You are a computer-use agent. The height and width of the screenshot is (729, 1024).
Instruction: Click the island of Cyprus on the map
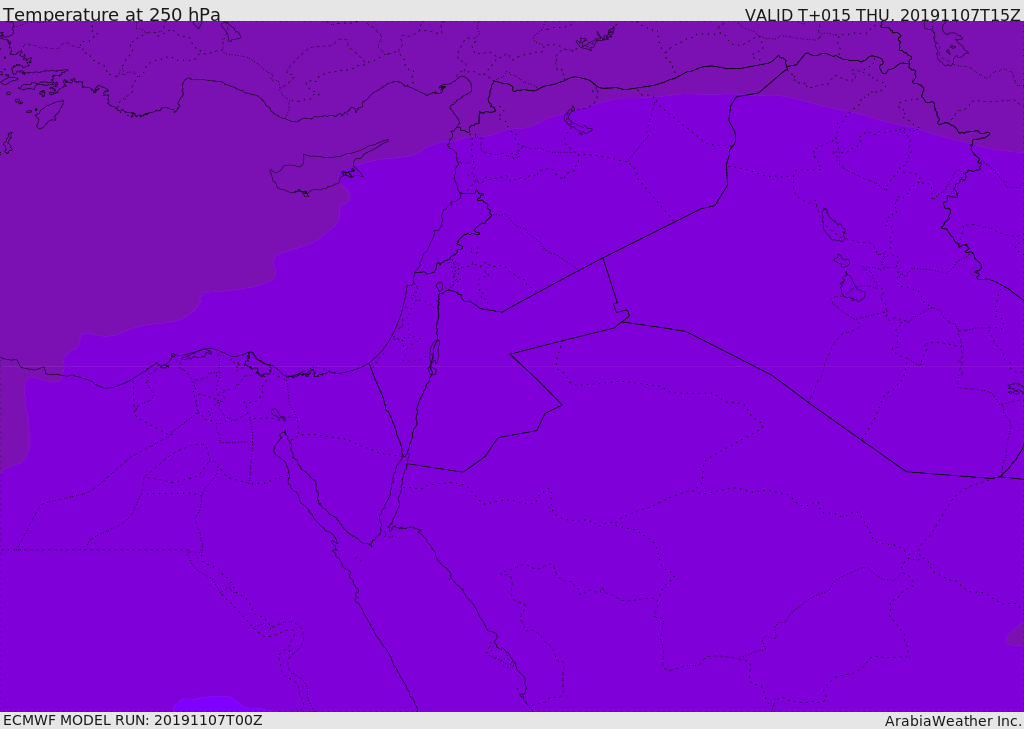(x=322, y=170)
